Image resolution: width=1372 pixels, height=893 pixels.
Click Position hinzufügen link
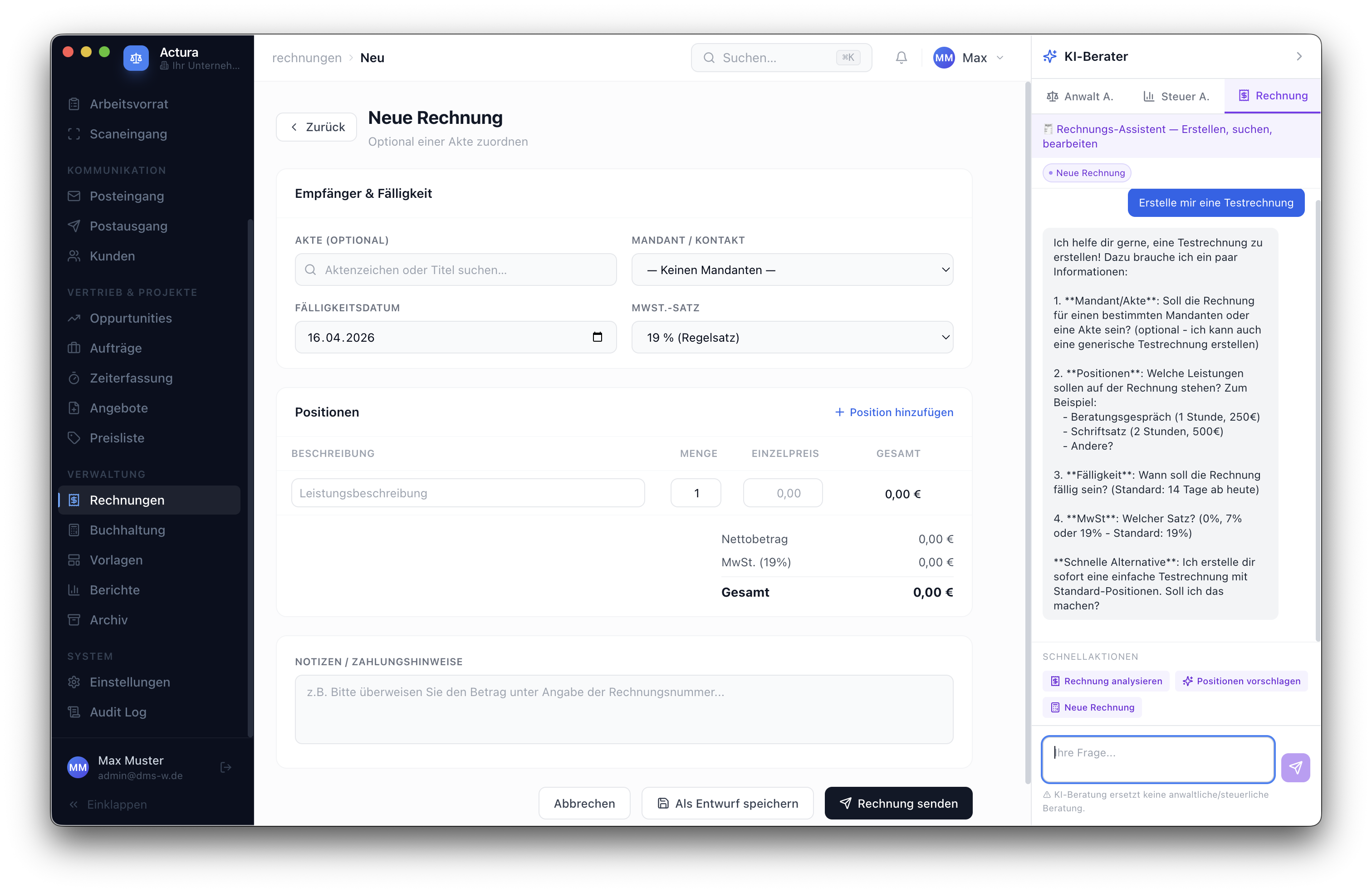894,412
